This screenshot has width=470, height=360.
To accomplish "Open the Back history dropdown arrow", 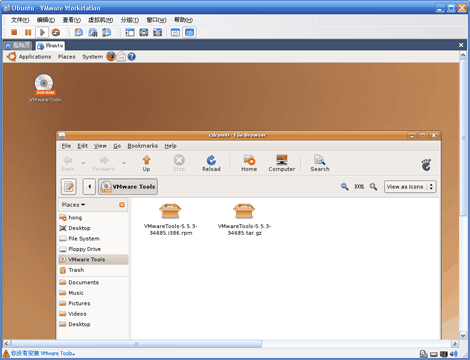I will tap(83, 163).
